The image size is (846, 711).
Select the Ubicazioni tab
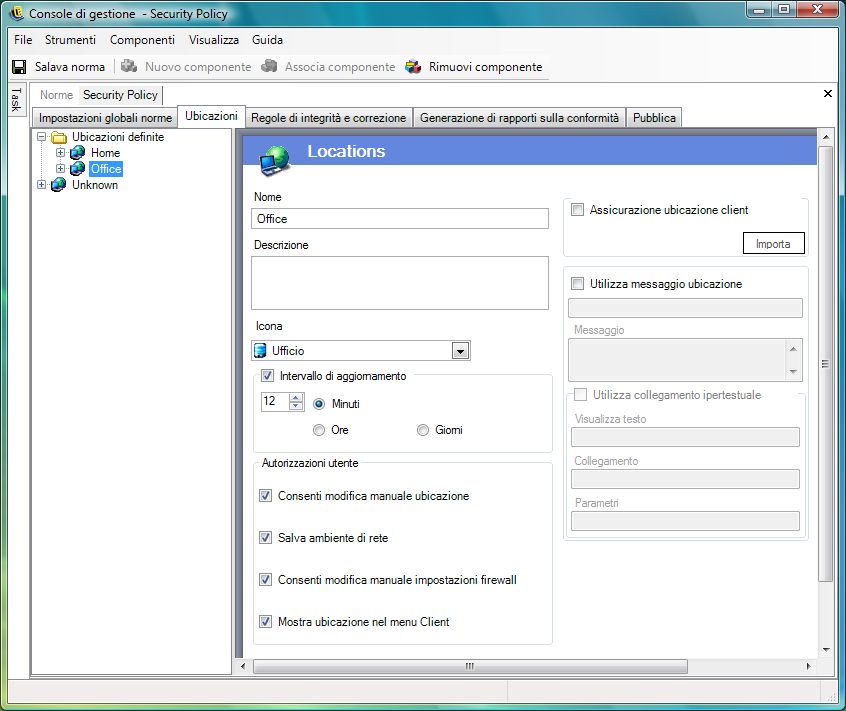point(212,116)
